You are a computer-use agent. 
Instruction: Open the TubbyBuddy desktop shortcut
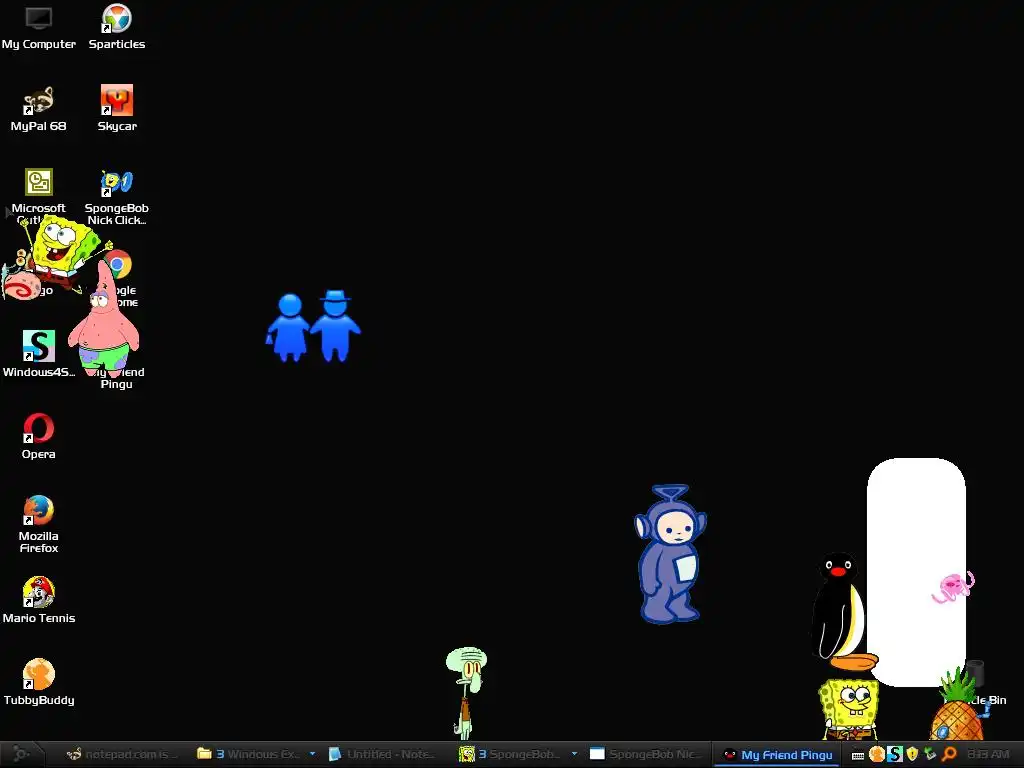tap(39, 682)
